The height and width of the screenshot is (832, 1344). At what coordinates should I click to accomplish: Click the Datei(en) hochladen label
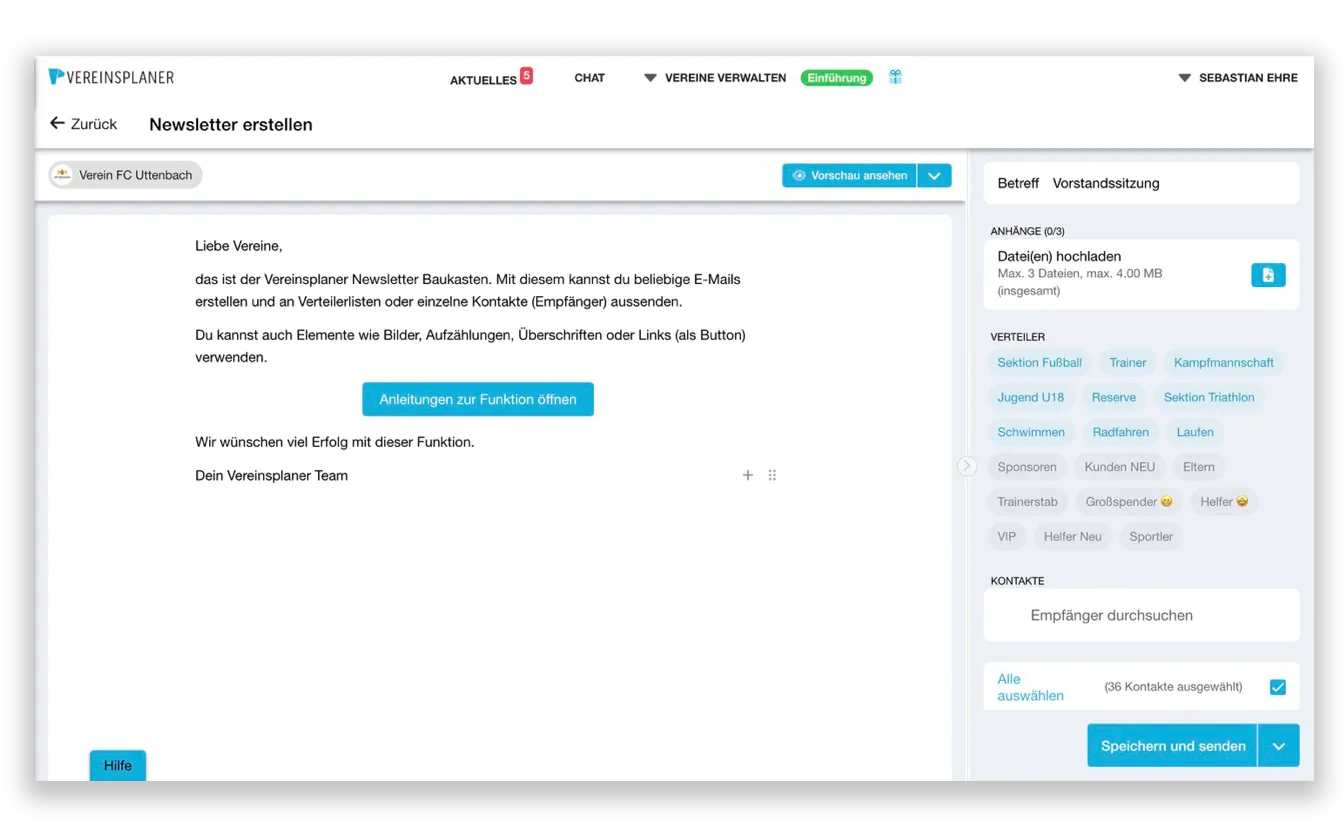coord(1059,256)
